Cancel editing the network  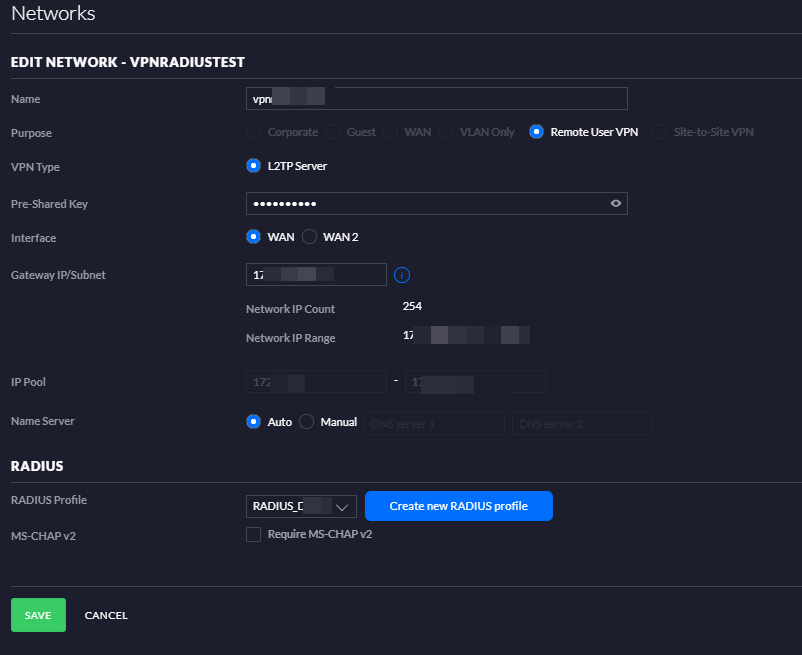pyautogui.click(x=106, y=615)
